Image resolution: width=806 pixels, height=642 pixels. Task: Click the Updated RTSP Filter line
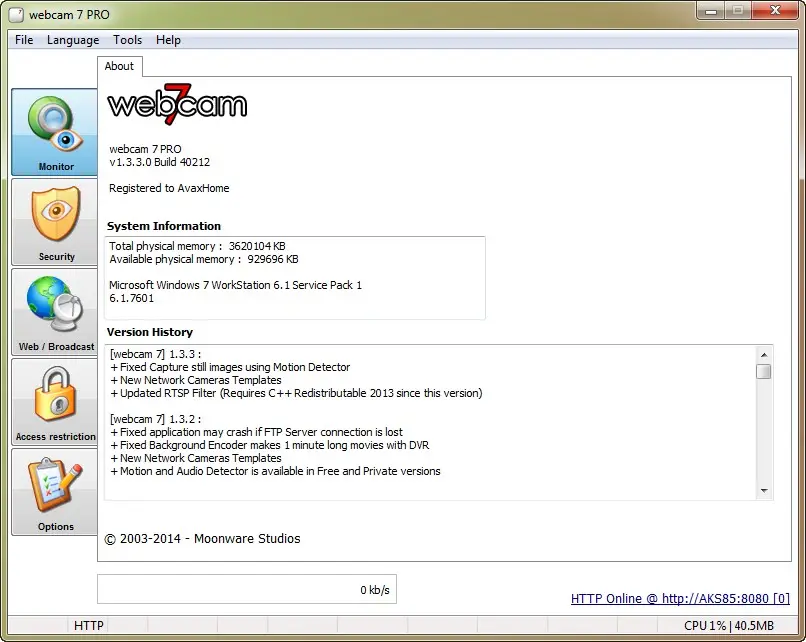coord(296,393)
